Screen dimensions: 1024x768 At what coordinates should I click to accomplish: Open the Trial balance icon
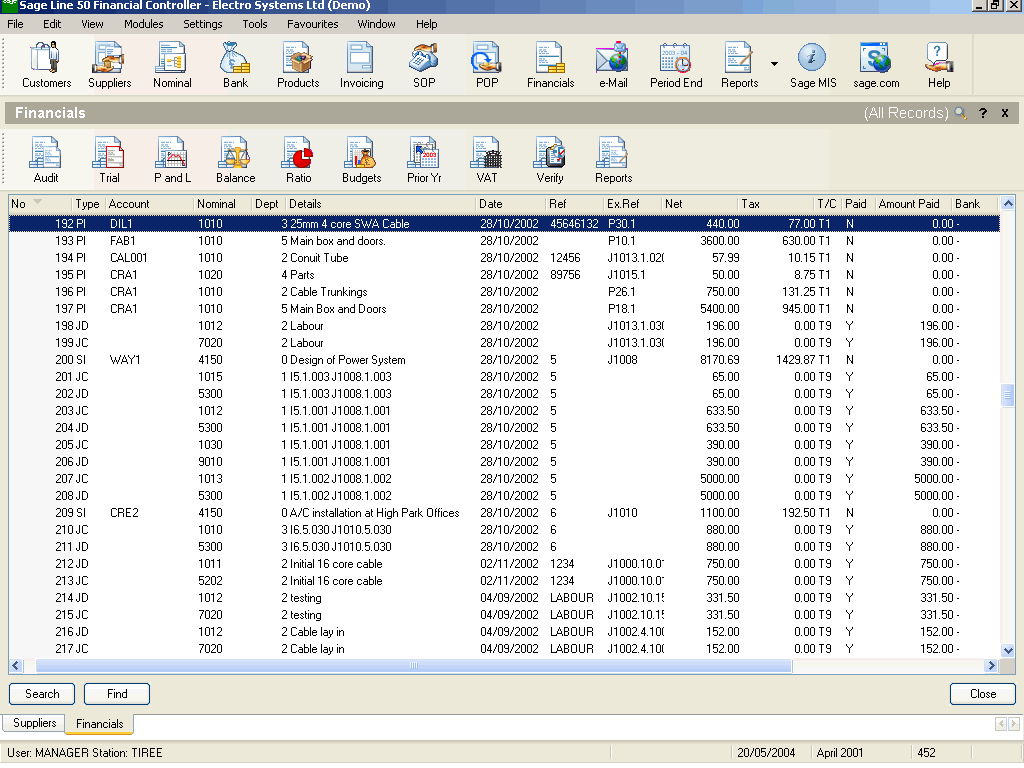tap(109, 160)
